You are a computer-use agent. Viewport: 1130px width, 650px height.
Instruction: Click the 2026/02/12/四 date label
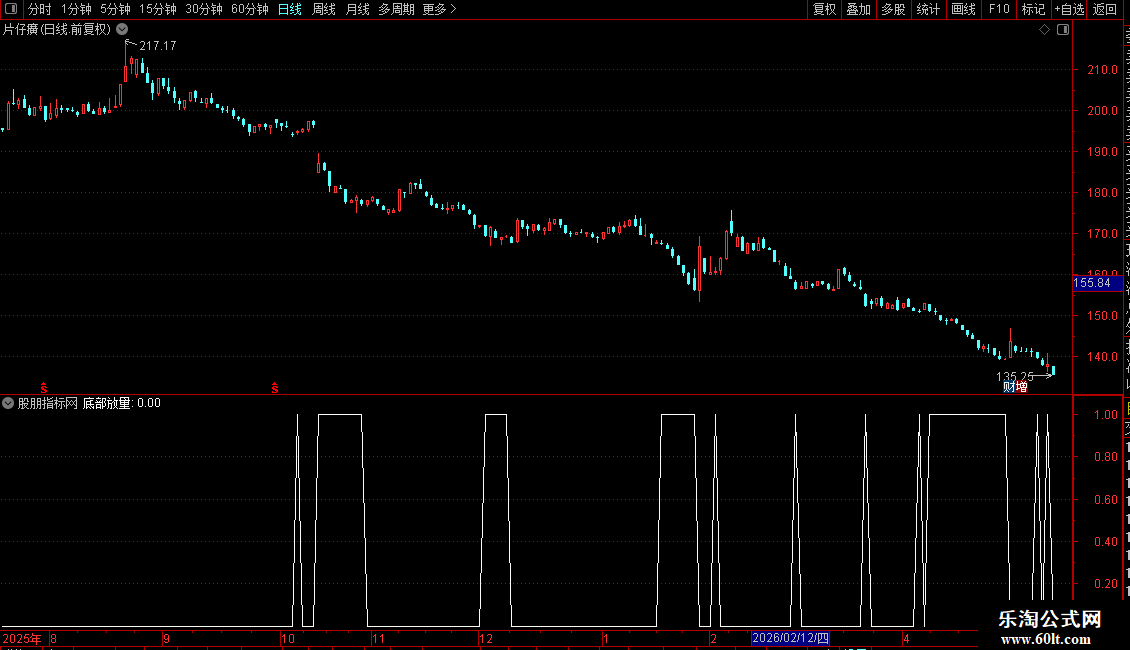coord(790,638)
